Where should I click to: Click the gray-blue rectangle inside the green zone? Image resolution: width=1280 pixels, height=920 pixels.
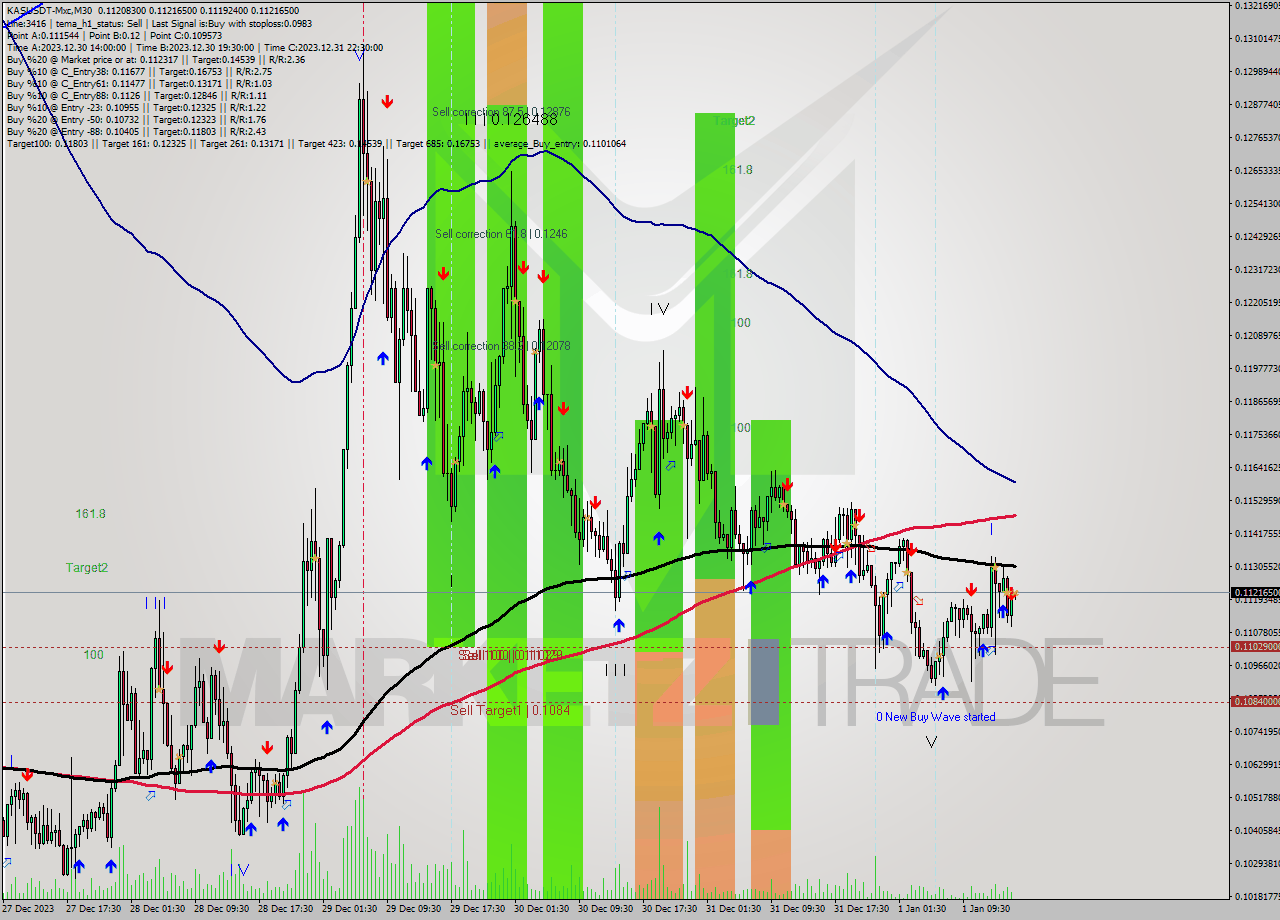(764, 681)
